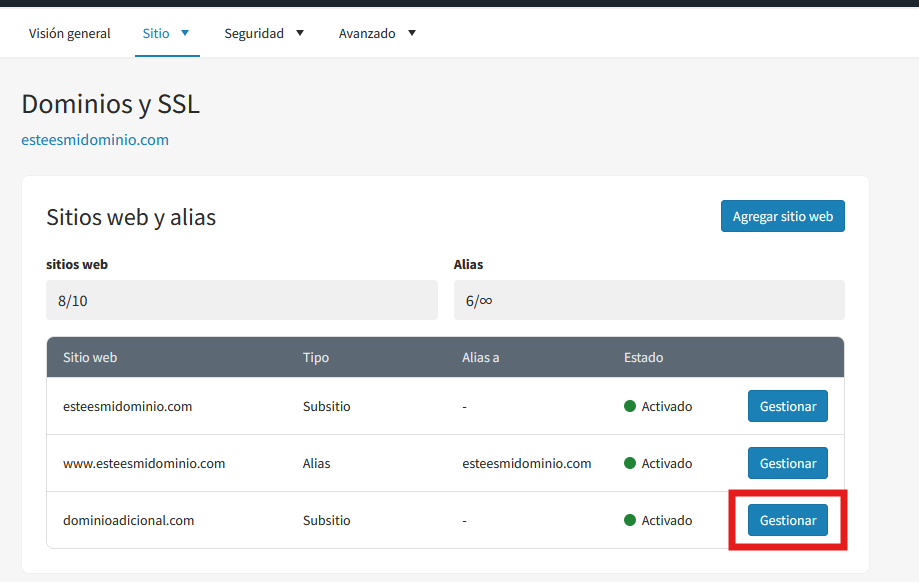
Task: Select the dominioadicional.com site name
Action: 128,520
